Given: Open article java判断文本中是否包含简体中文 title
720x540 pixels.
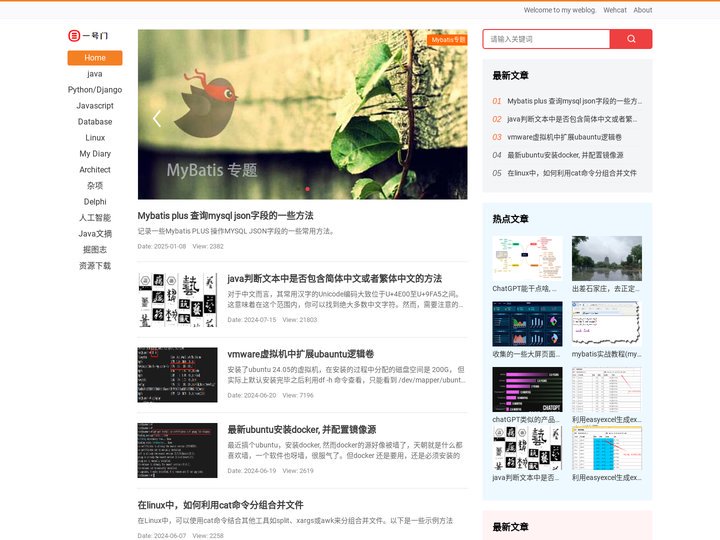Looking at the screenshot, I should pyautogui.click(x=335, y=278).
